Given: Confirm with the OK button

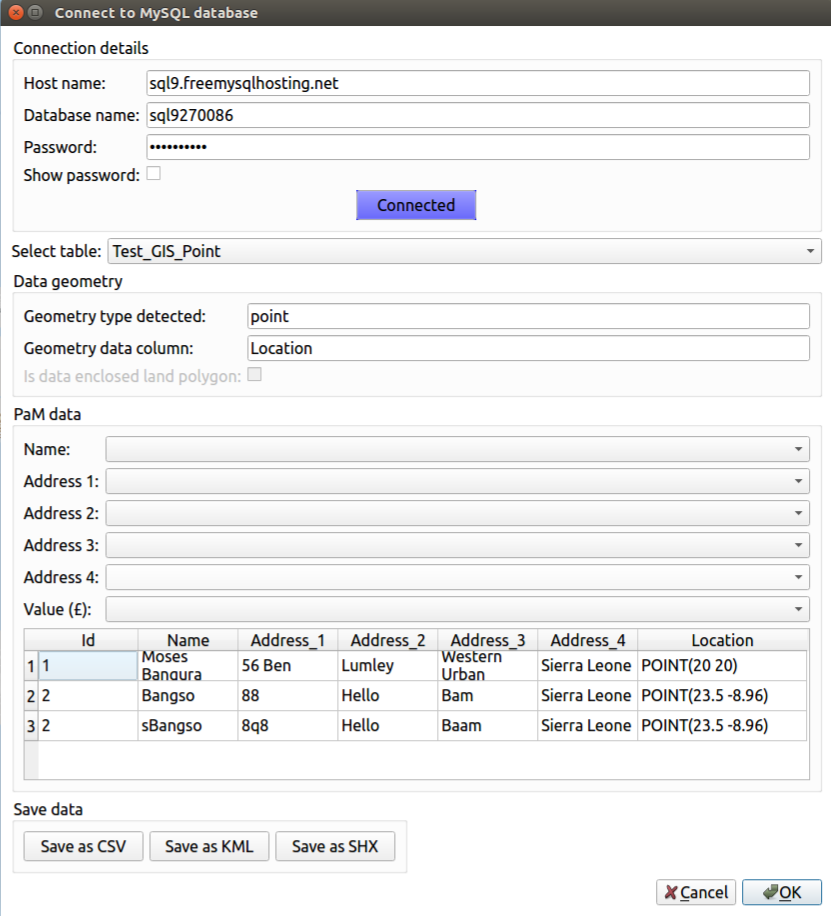Looking at the screenshot, I should (x=782, y=893).
